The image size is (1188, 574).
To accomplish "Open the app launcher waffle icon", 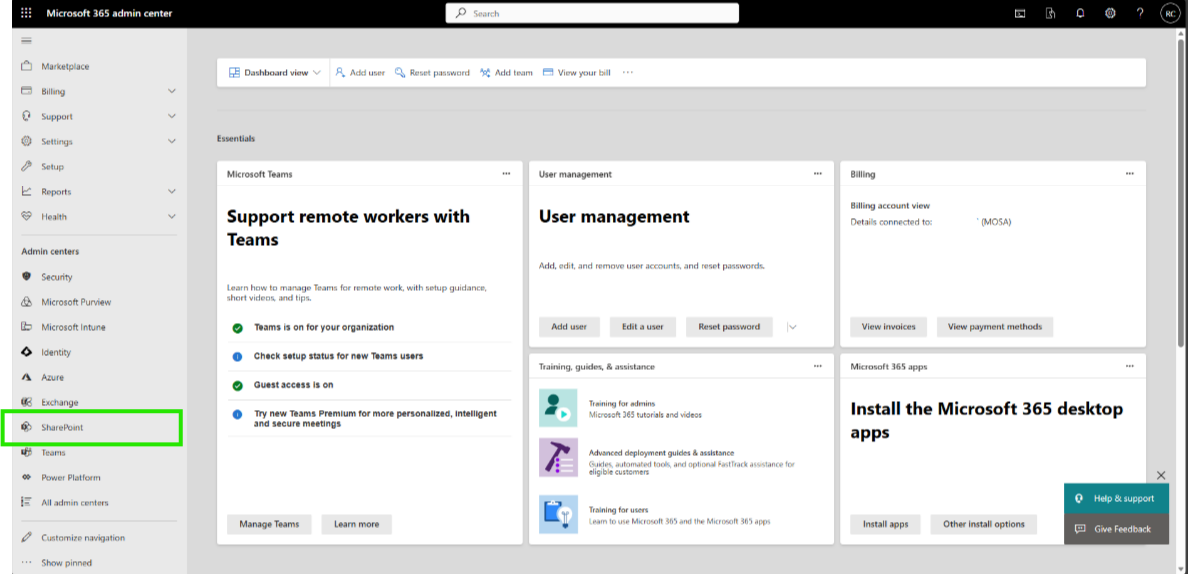I will (27, 13).
